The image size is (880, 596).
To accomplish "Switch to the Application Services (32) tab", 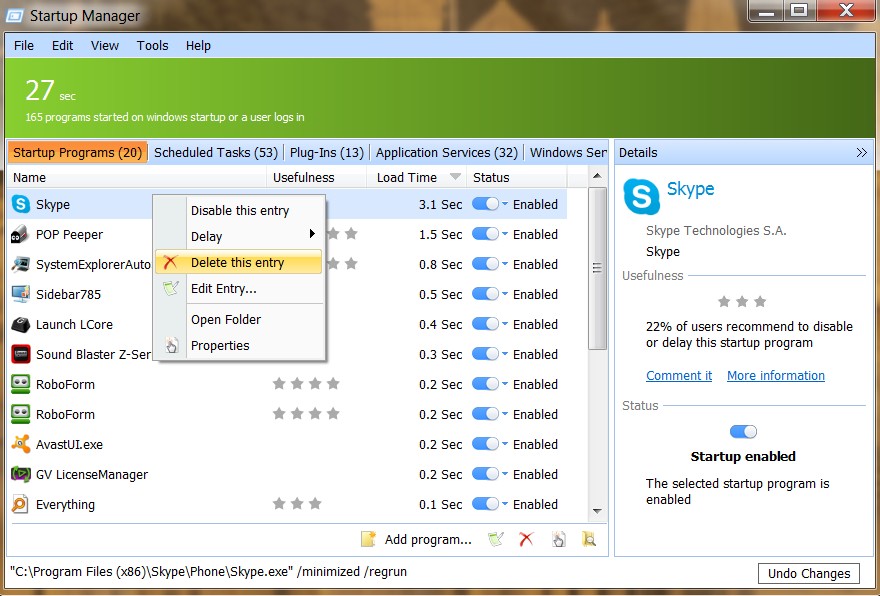I will [x=447, y=152].
